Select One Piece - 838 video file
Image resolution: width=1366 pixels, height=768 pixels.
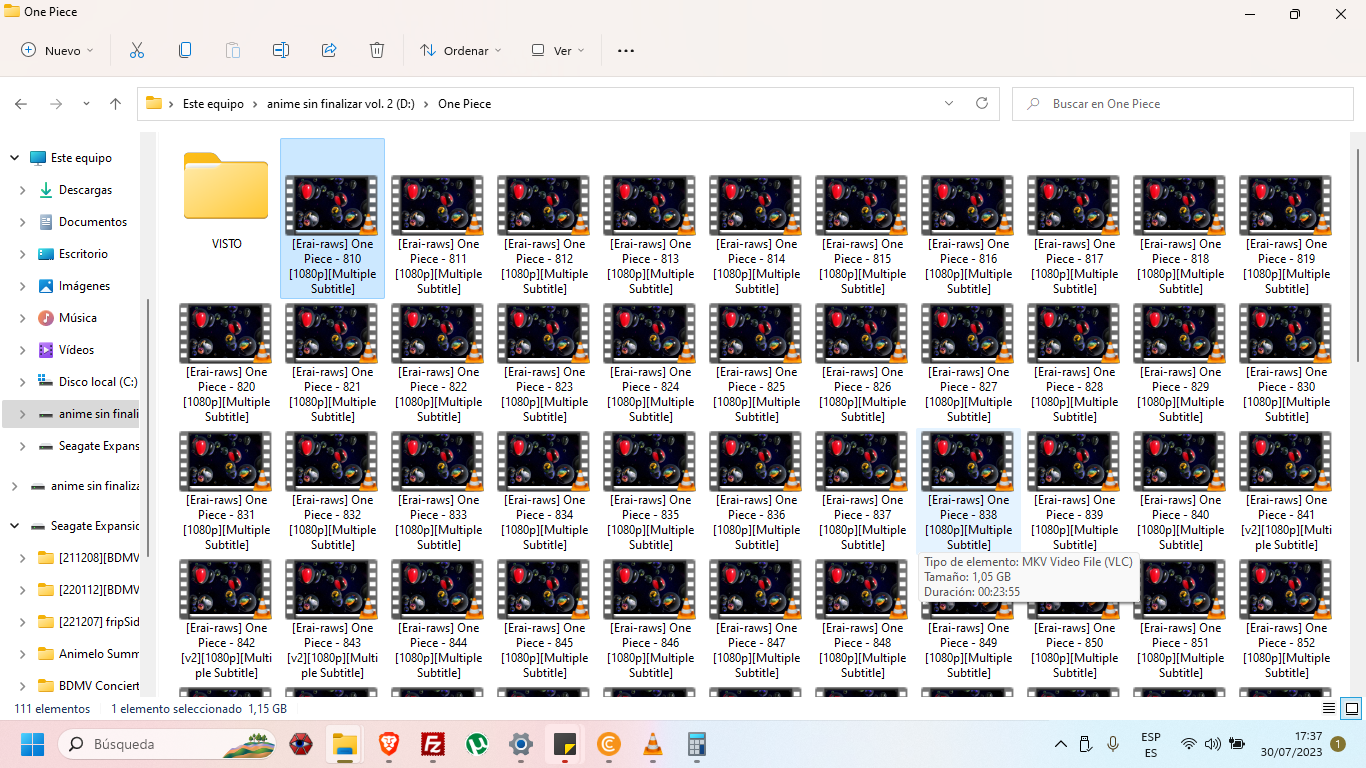click(968, 492)
